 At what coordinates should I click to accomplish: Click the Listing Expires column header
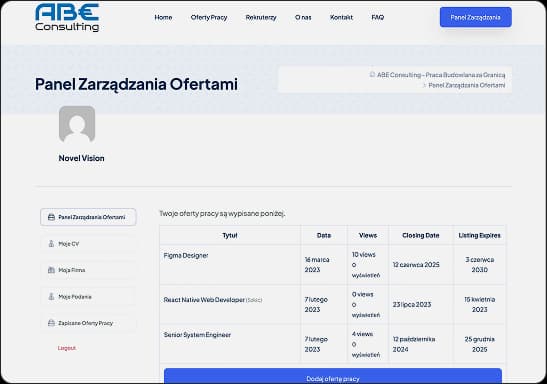pyautogui.click(x=479, y=235)
